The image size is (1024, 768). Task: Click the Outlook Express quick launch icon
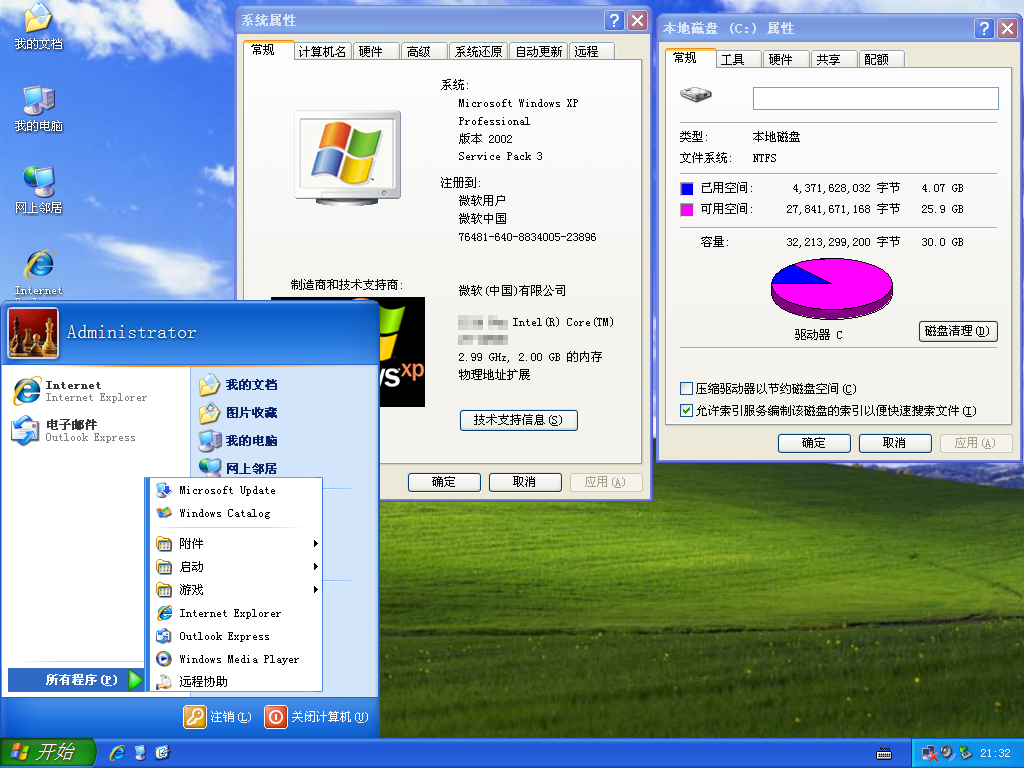click(163, 753)
